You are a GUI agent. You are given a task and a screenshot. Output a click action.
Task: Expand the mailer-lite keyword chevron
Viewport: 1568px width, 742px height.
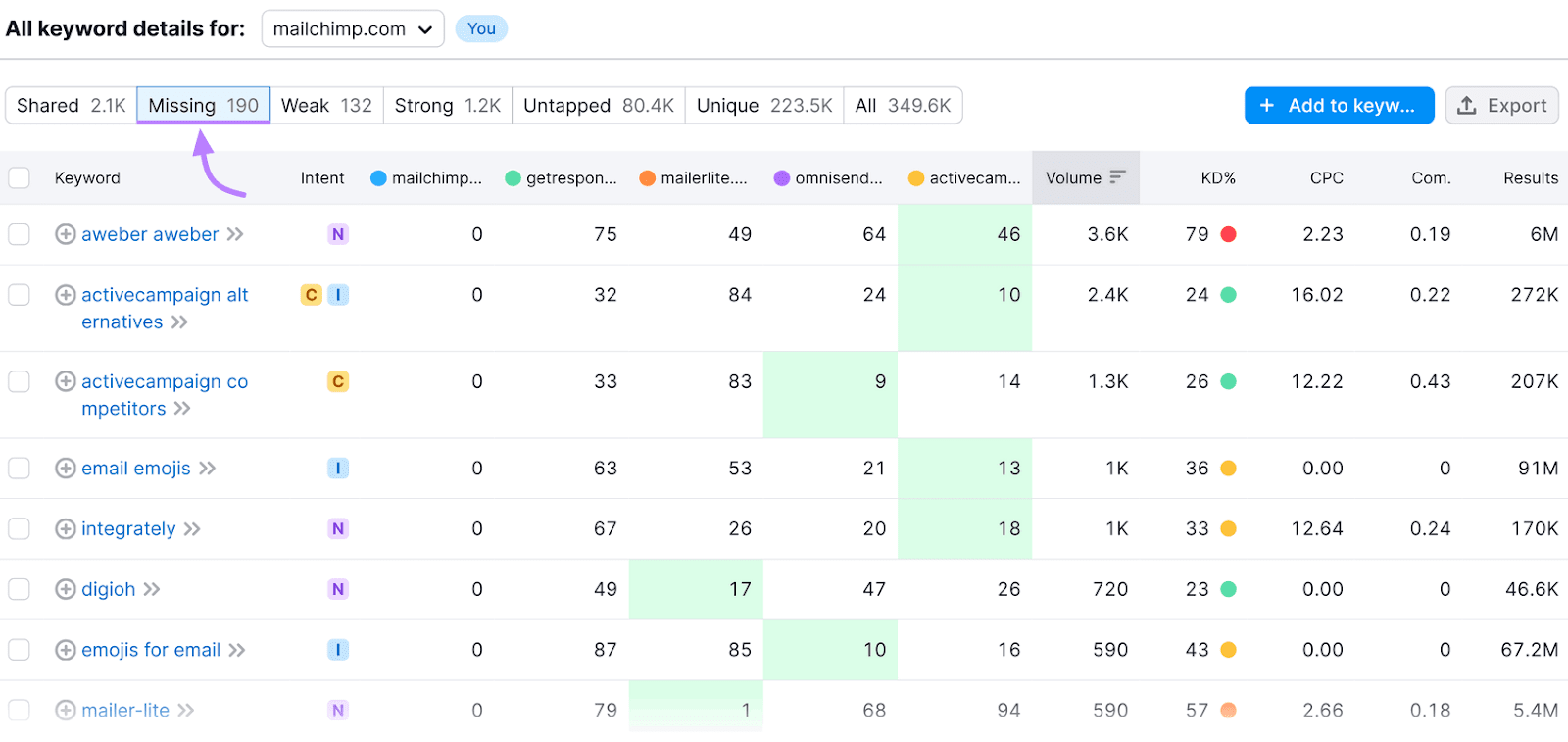tap(186, 711)
